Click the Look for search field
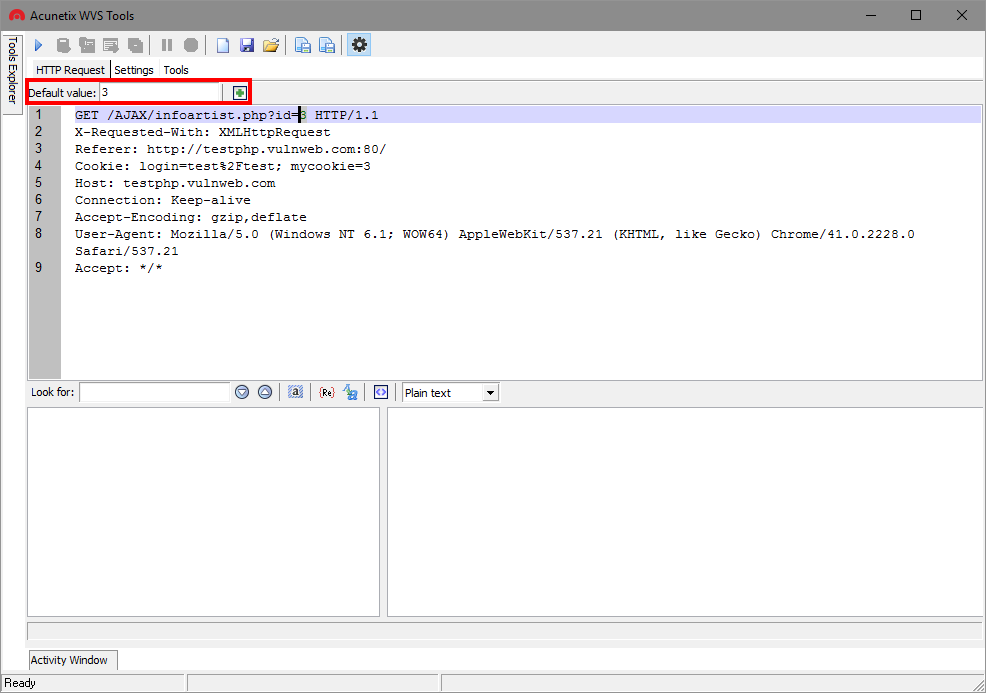Viewport: 986px width, 693px height. tap(155, 392)
